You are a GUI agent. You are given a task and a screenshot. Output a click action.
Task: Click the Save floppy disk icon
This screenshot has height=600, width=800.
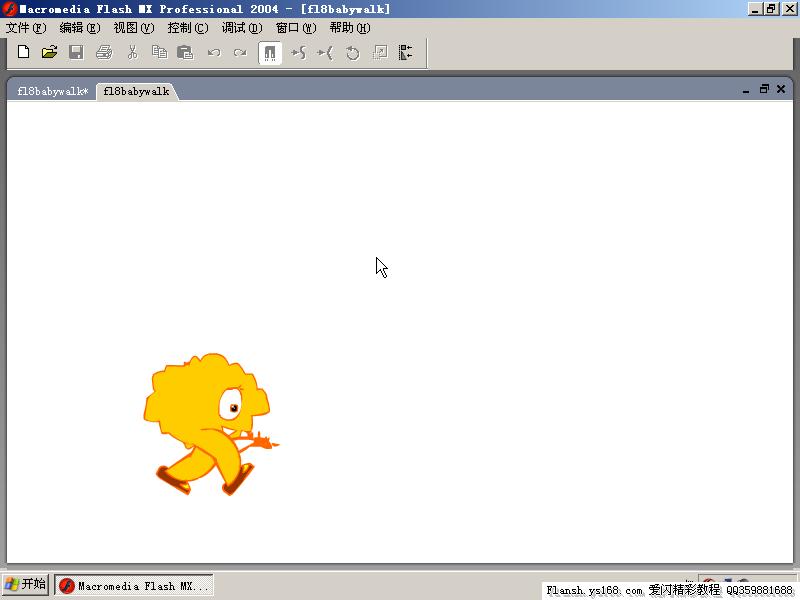click(77, 52)
